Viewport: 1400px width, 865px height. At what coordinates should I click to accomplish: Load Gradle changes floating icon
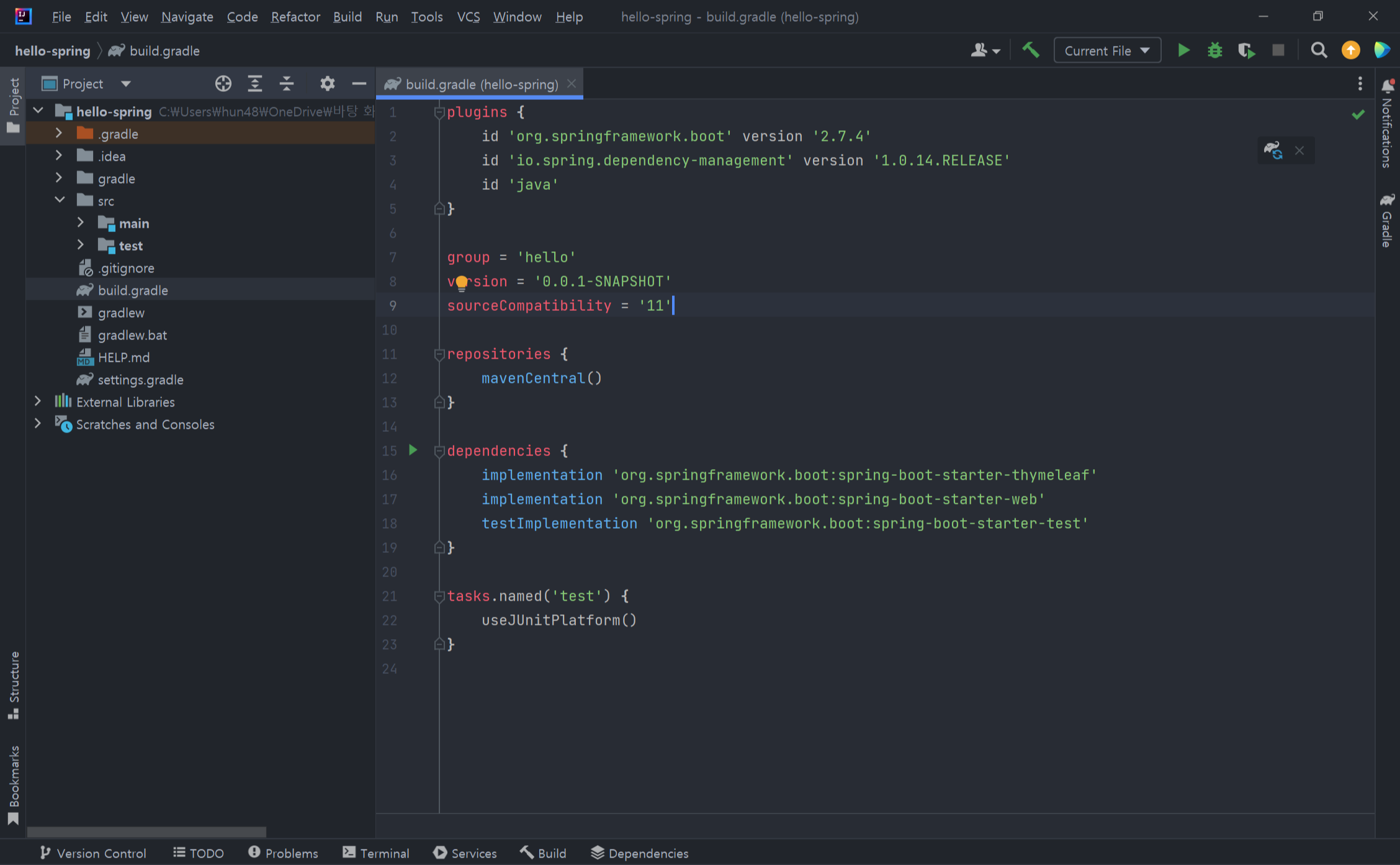pyautogui.click(x=1273, y=150)
